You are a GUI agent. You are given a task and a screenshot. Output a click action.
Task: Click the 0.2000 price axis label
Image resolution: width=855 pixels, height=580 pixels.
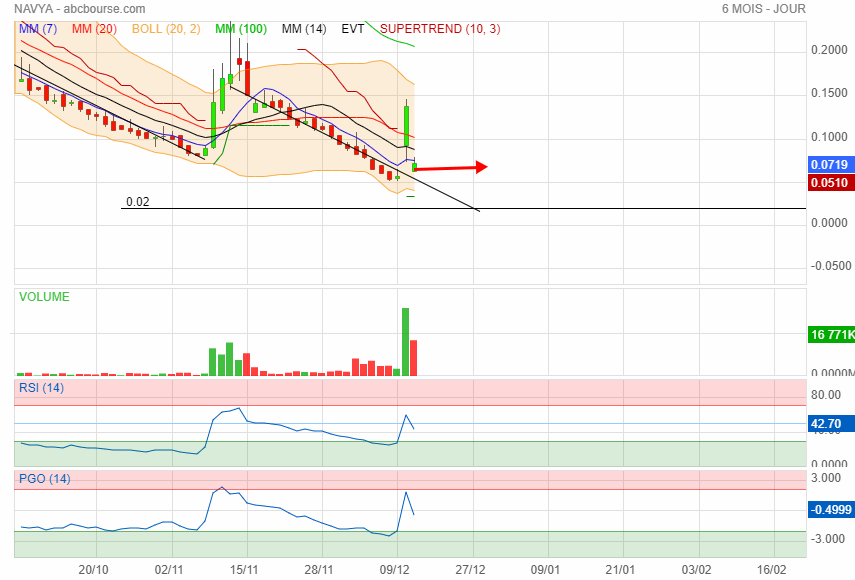coord(829,50)
